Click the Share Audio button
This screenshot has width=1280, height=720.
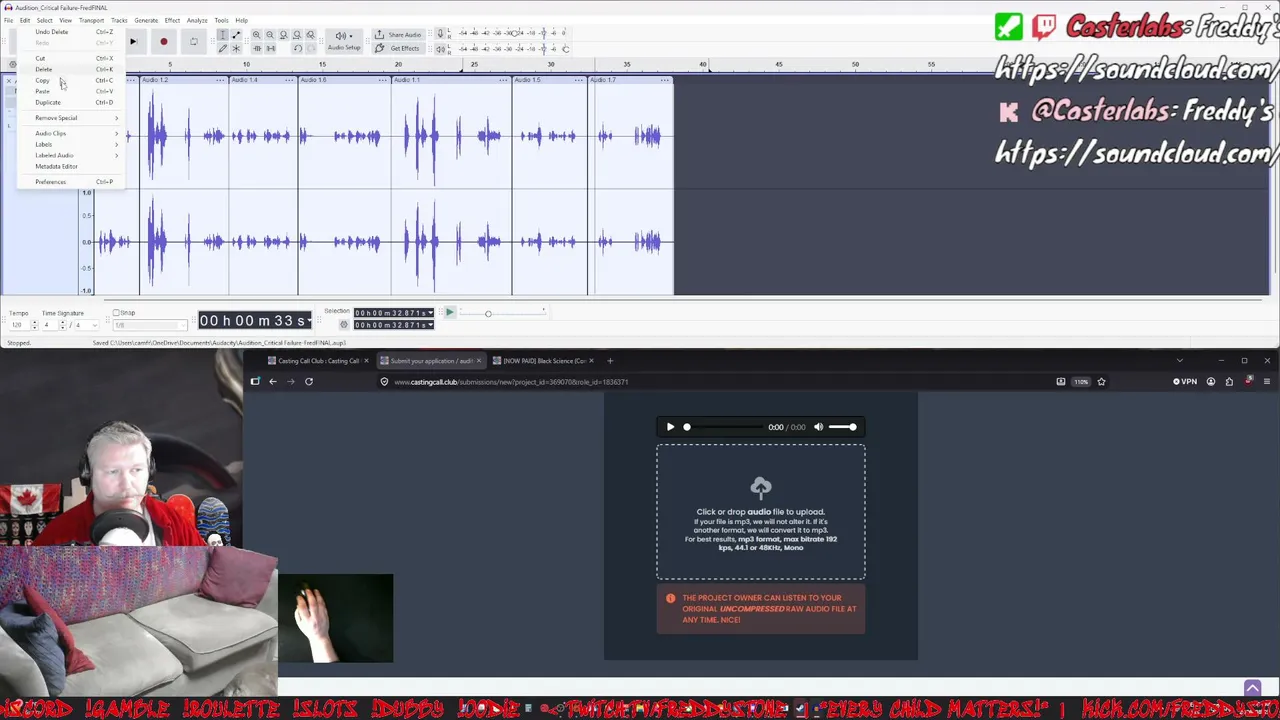(x=398, y=35)
